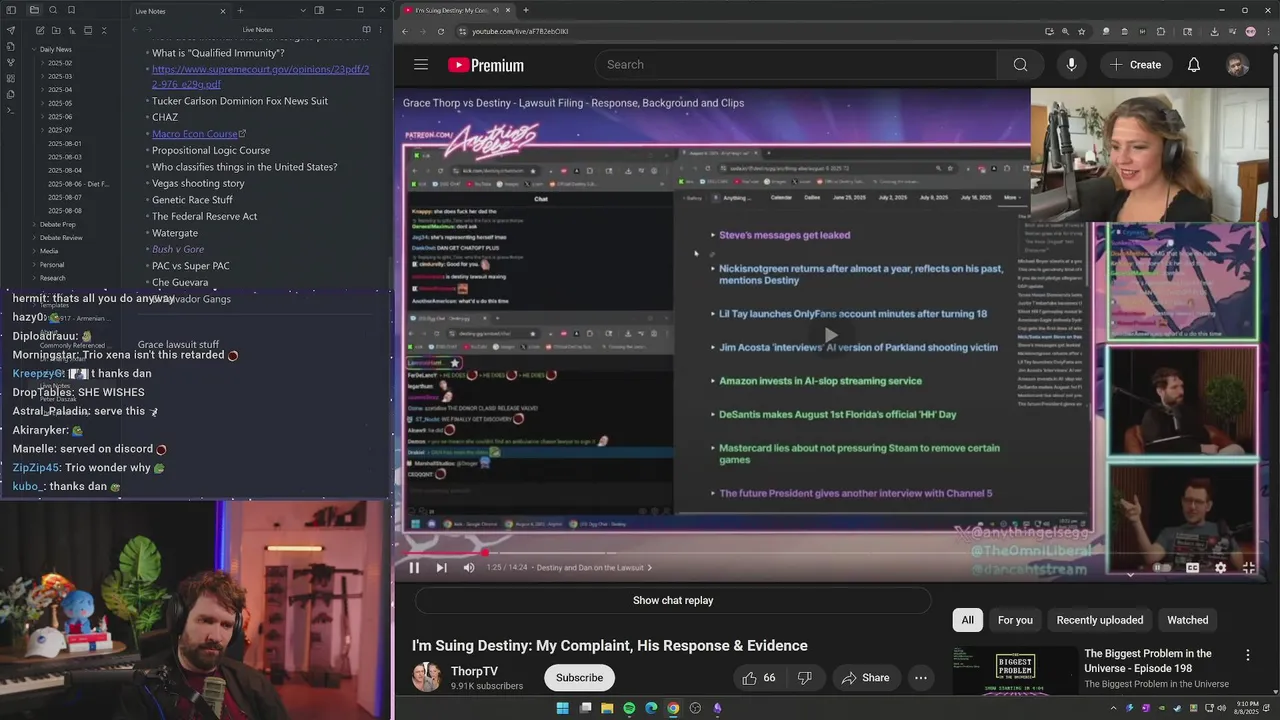Expand the 2025-02 folder
The width and height of the screenshot is (1280, 720).
point(57,63)
